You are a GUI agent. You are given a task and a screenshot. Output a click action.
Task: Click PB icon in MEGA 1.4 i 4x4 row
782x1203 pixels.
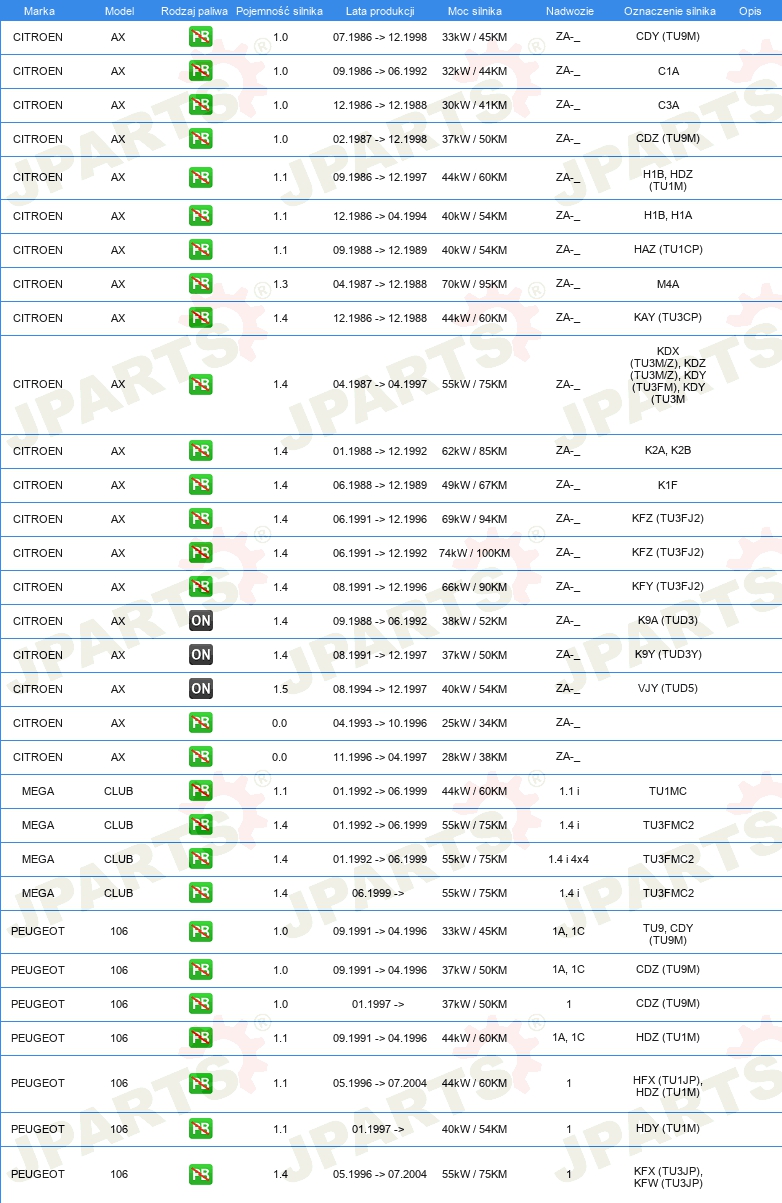click(x=201, y=859)
